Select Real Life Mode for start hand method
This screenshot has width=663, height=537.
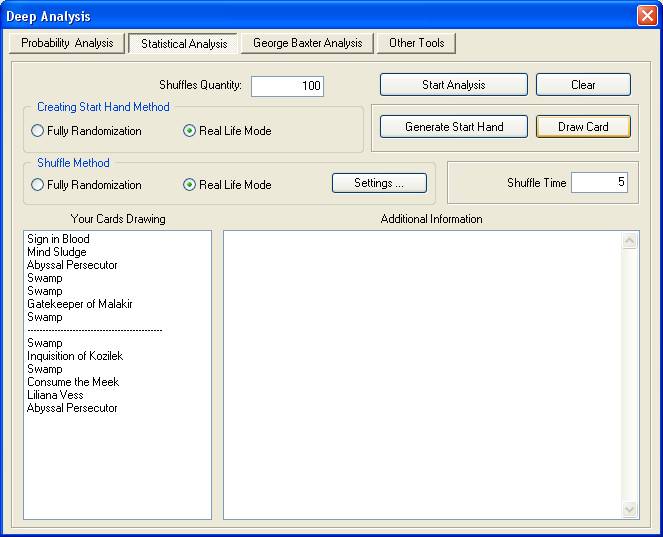[x=227, y=131]
